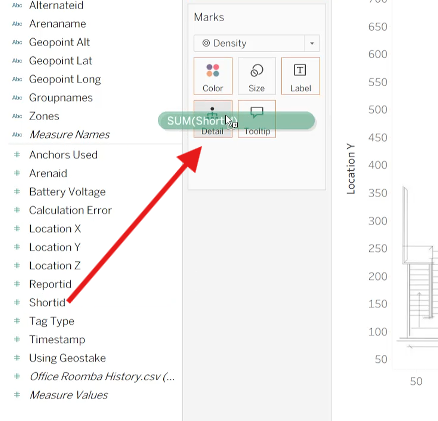438x421 pixels.
Task: Click the number icon beside Battery Voltage
Action: coord(17,192)
